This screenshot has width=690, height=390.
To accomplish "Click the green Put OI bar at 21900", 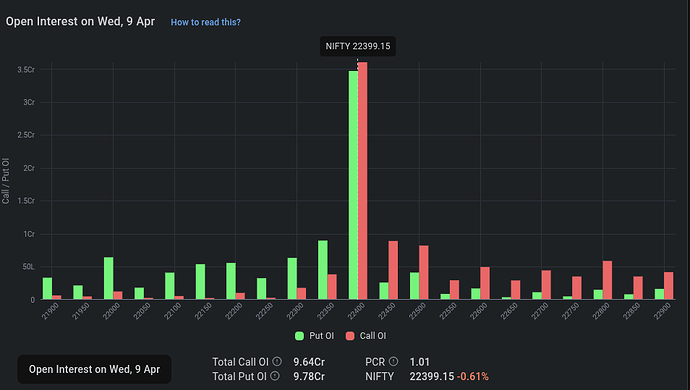I will click(48, 289).
